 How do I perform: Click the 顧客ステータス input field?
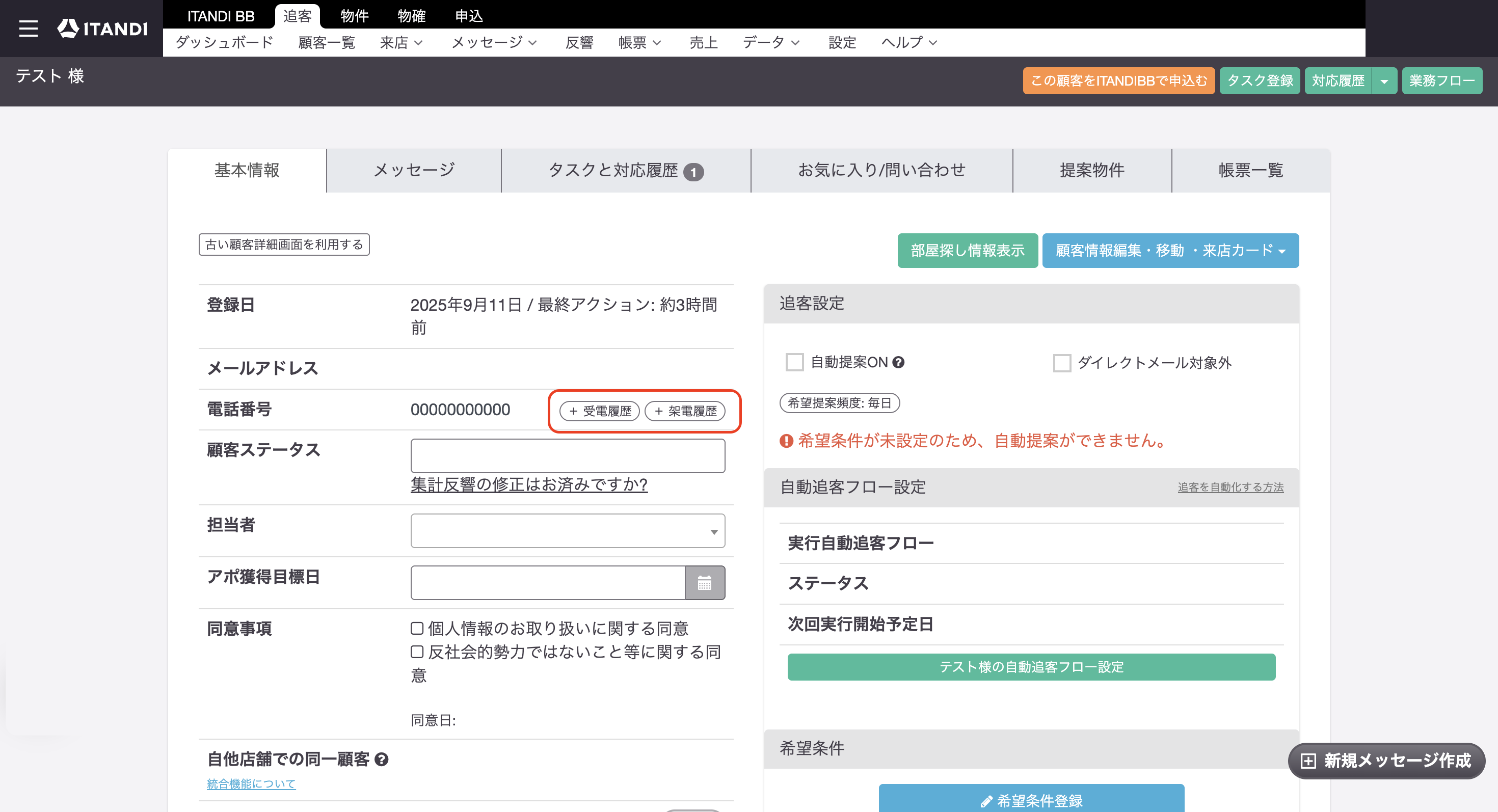pyautogui.click(x=568, y=456)
